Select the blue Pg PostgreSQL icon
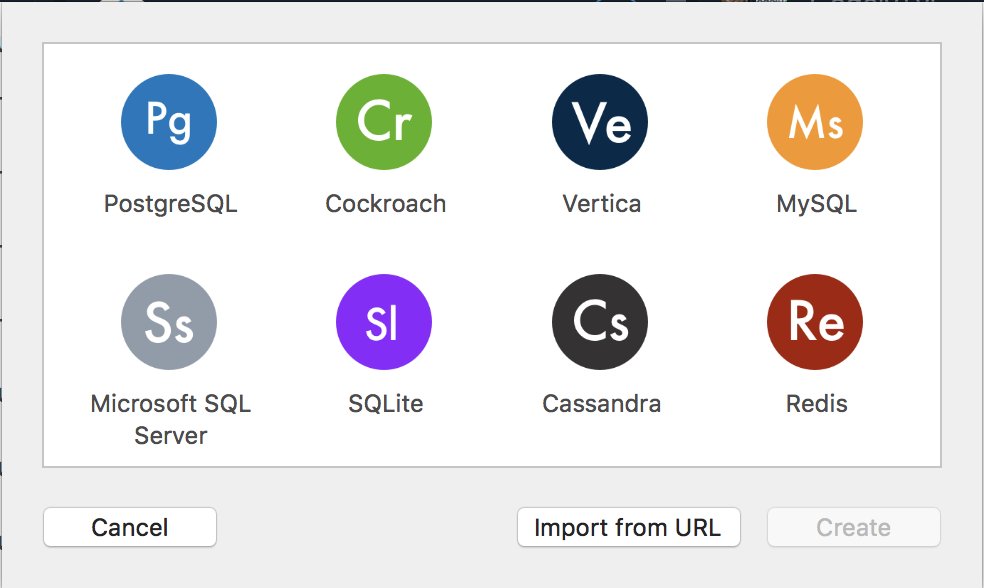Image resolution: width=984 pixels, height=588 pixels. click(169, 122)
